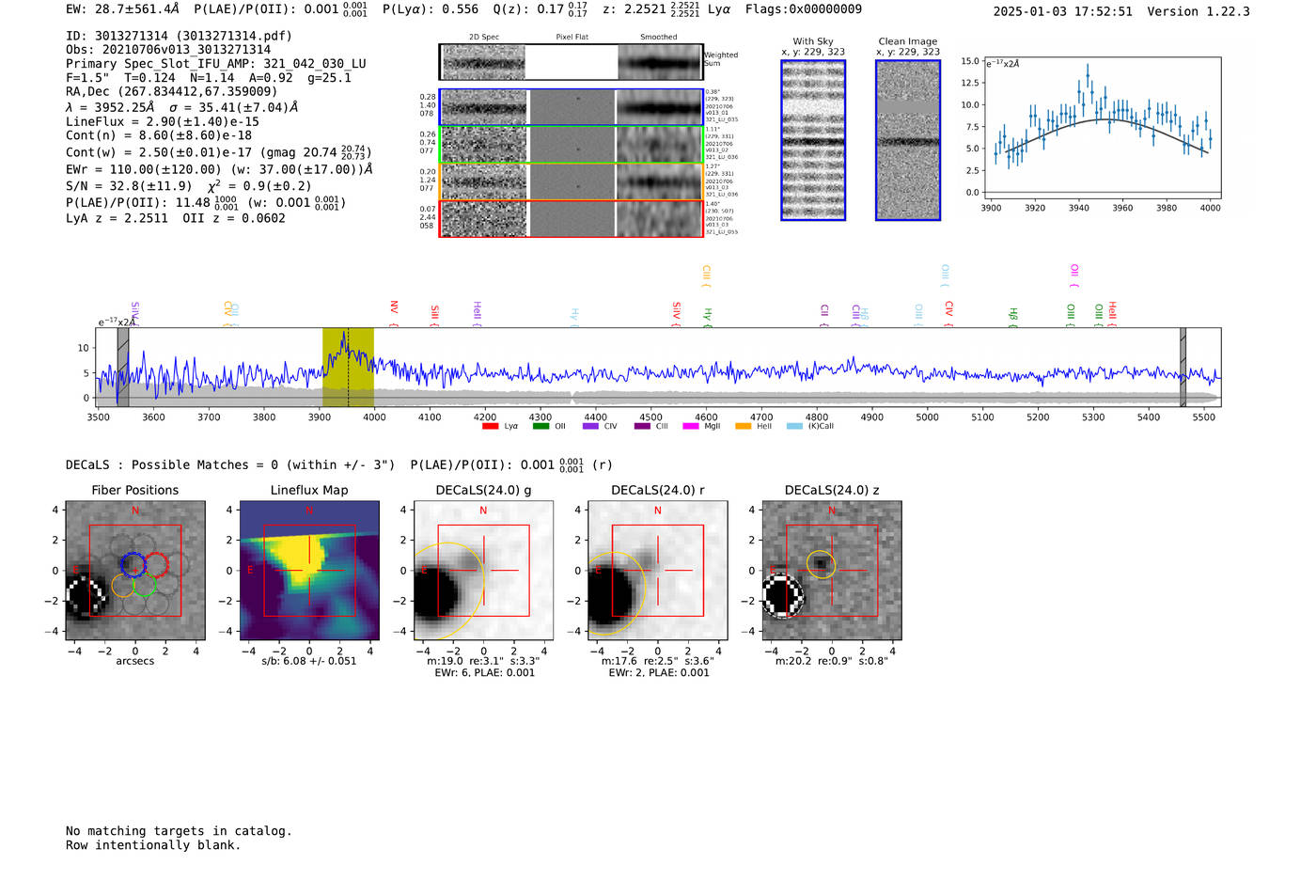Click the EWr: 2, PLAE: 0.001 caption
The image size is (1316, 896).
pyautogui.click(x=659, y=672)
